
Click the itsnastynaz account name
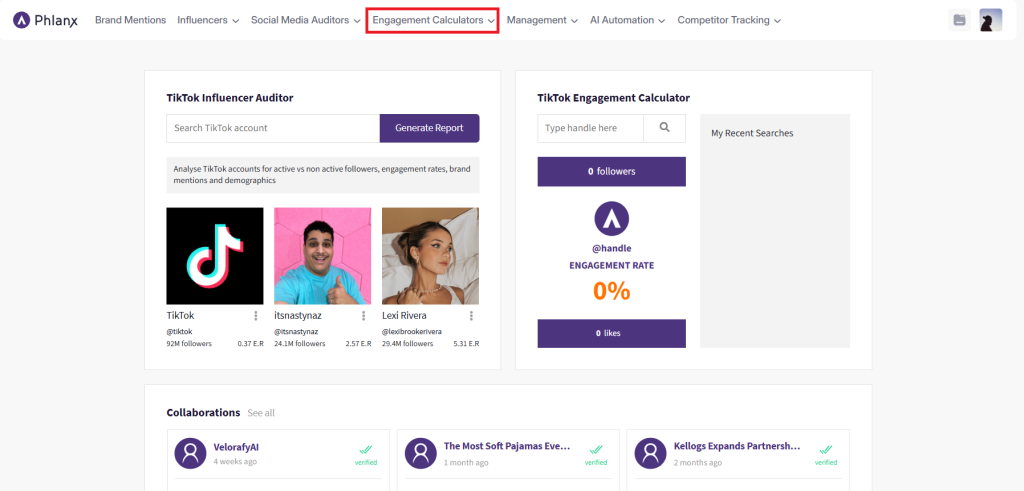click(298, 316)
